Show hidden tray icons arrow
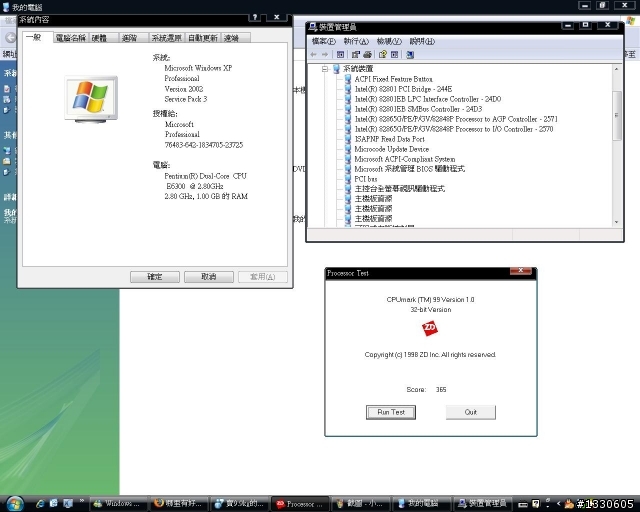Screen dimensions: 640x512 pyautogui.click(x=558, y=504)
